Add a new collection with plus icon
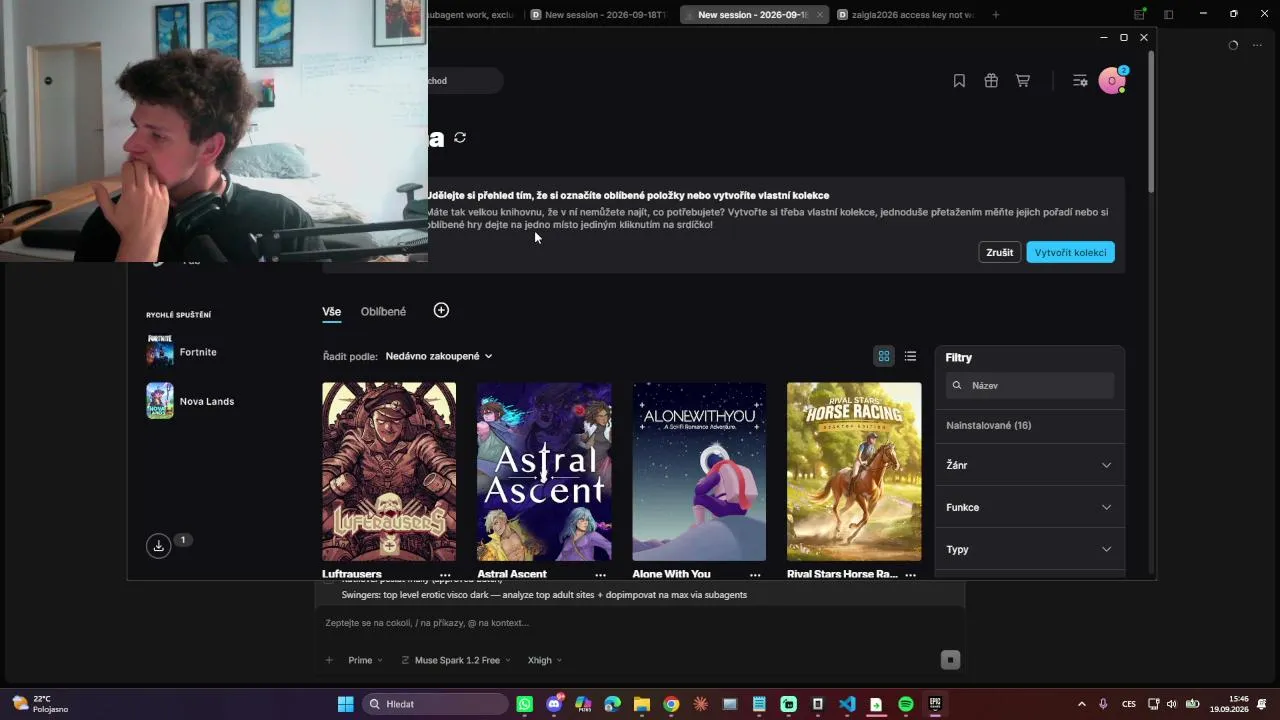This screenshot has width=1280, height=720. 441,310
